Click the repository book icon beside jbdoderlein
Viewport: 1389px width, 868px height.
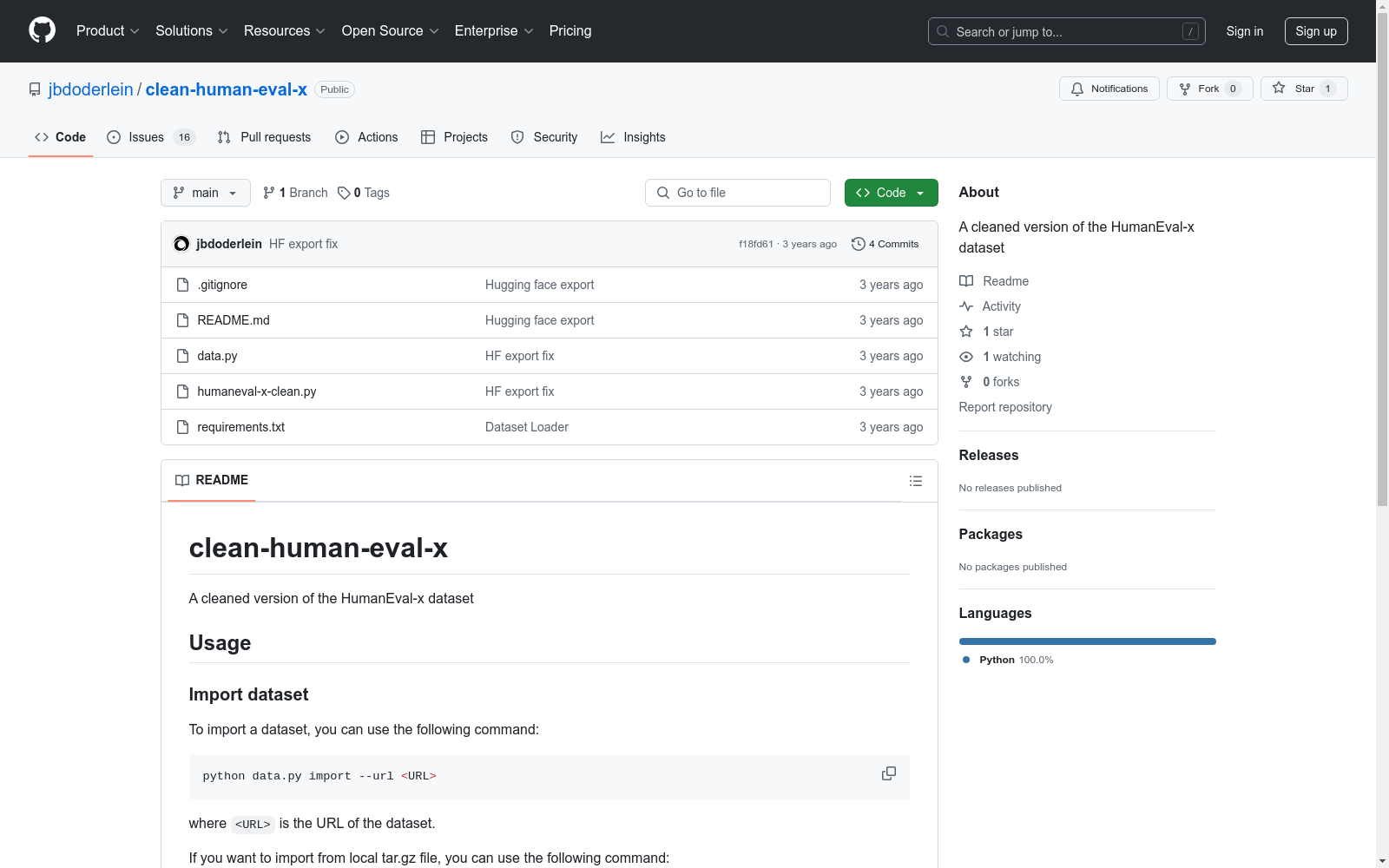pos(35,89)
